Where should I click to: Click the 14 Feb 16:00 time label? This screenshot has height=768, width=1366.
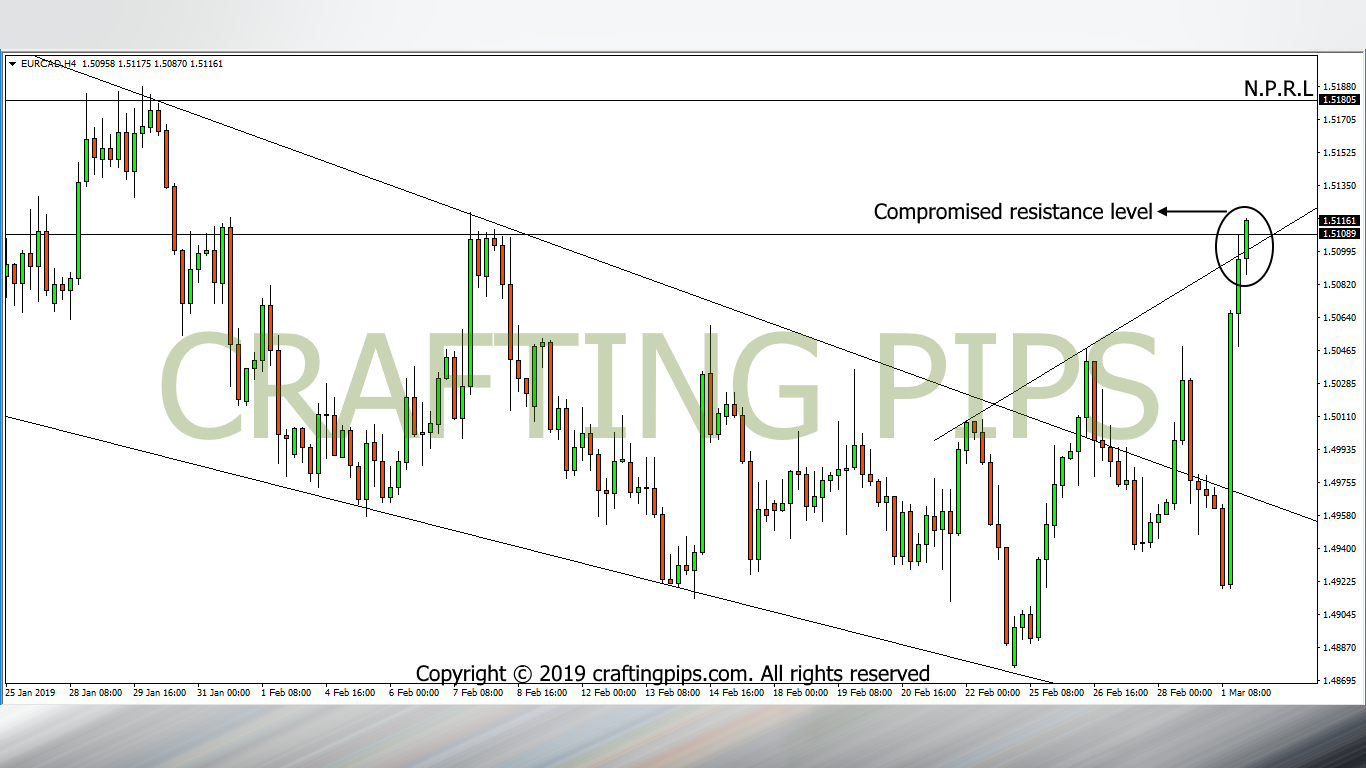pos(735,692)
